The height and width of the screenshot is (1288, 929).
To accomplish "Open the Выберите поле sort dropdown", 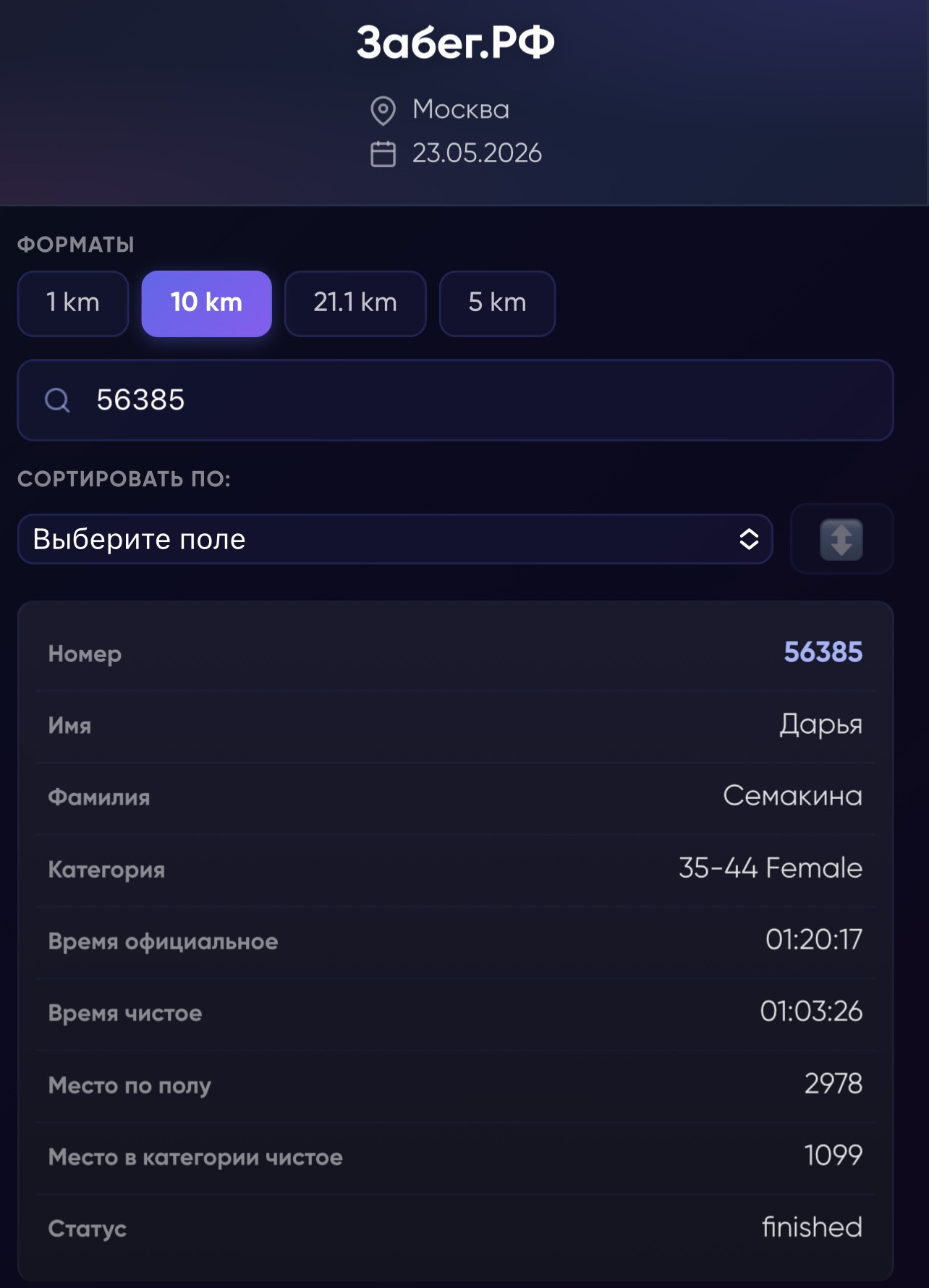I will (x=395, y=539).
